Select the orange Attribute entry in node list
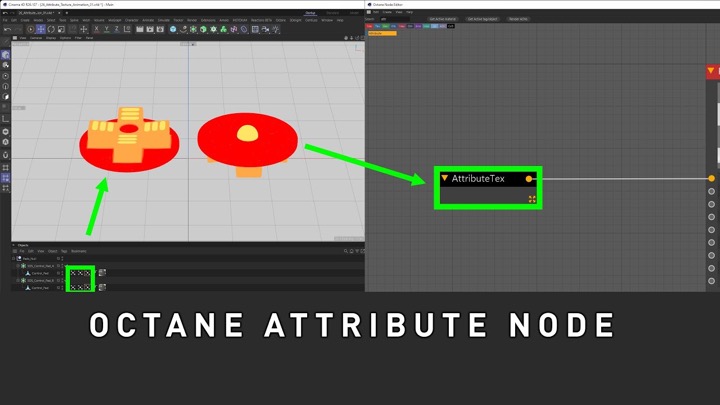 (382, 34)
